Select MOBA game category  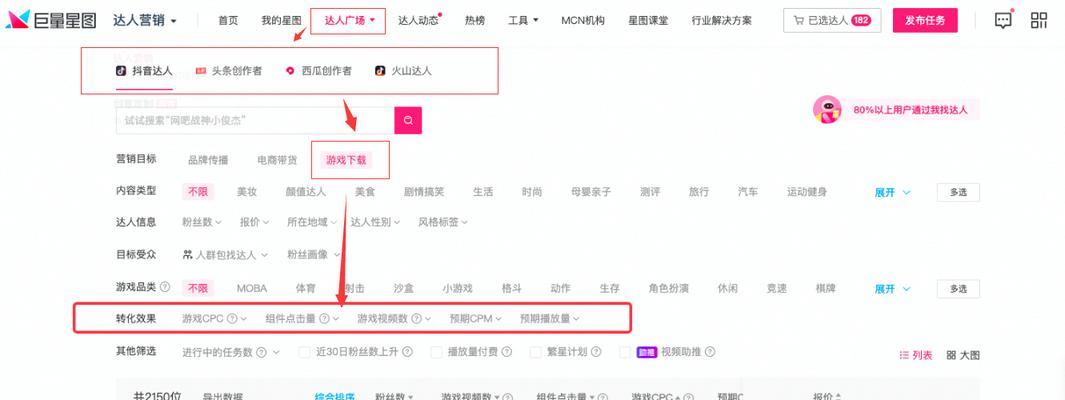252,288
